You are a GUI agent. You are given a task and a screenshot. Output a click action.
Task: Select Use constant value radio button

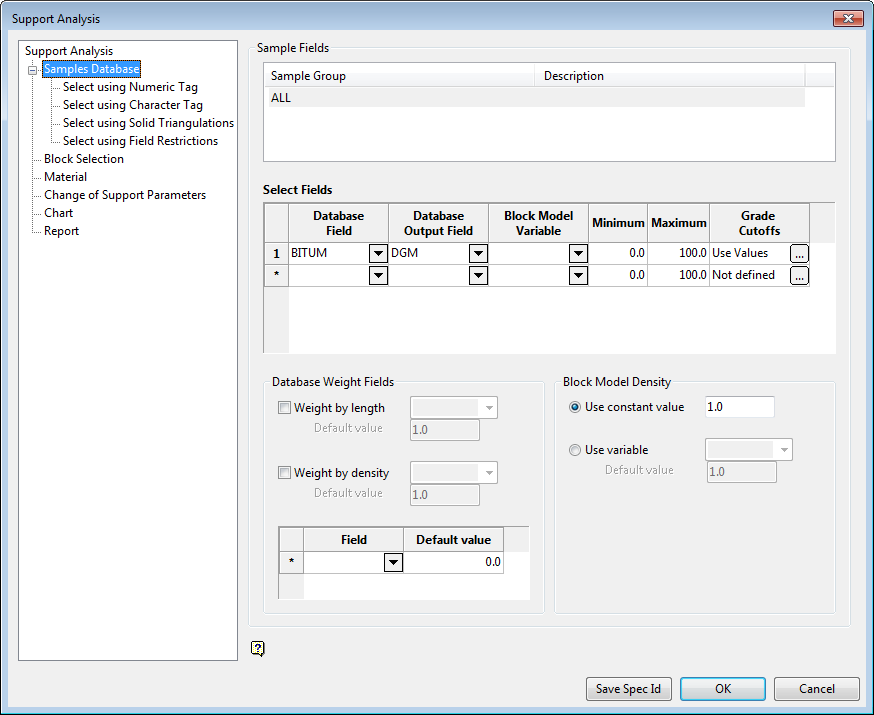pyautogui.click(x=575, y=407)
